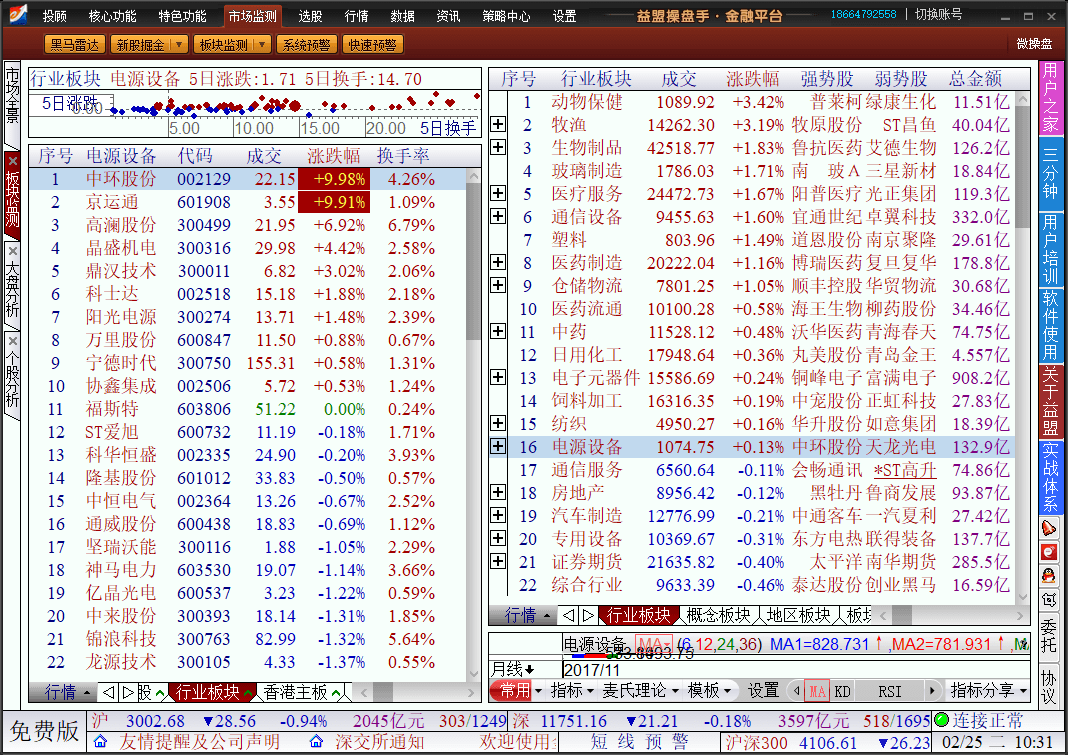This screenshot has width=1068, height=755.
Task: Close the 个股分析 side tab with its X
Action: tap(12, 341)
